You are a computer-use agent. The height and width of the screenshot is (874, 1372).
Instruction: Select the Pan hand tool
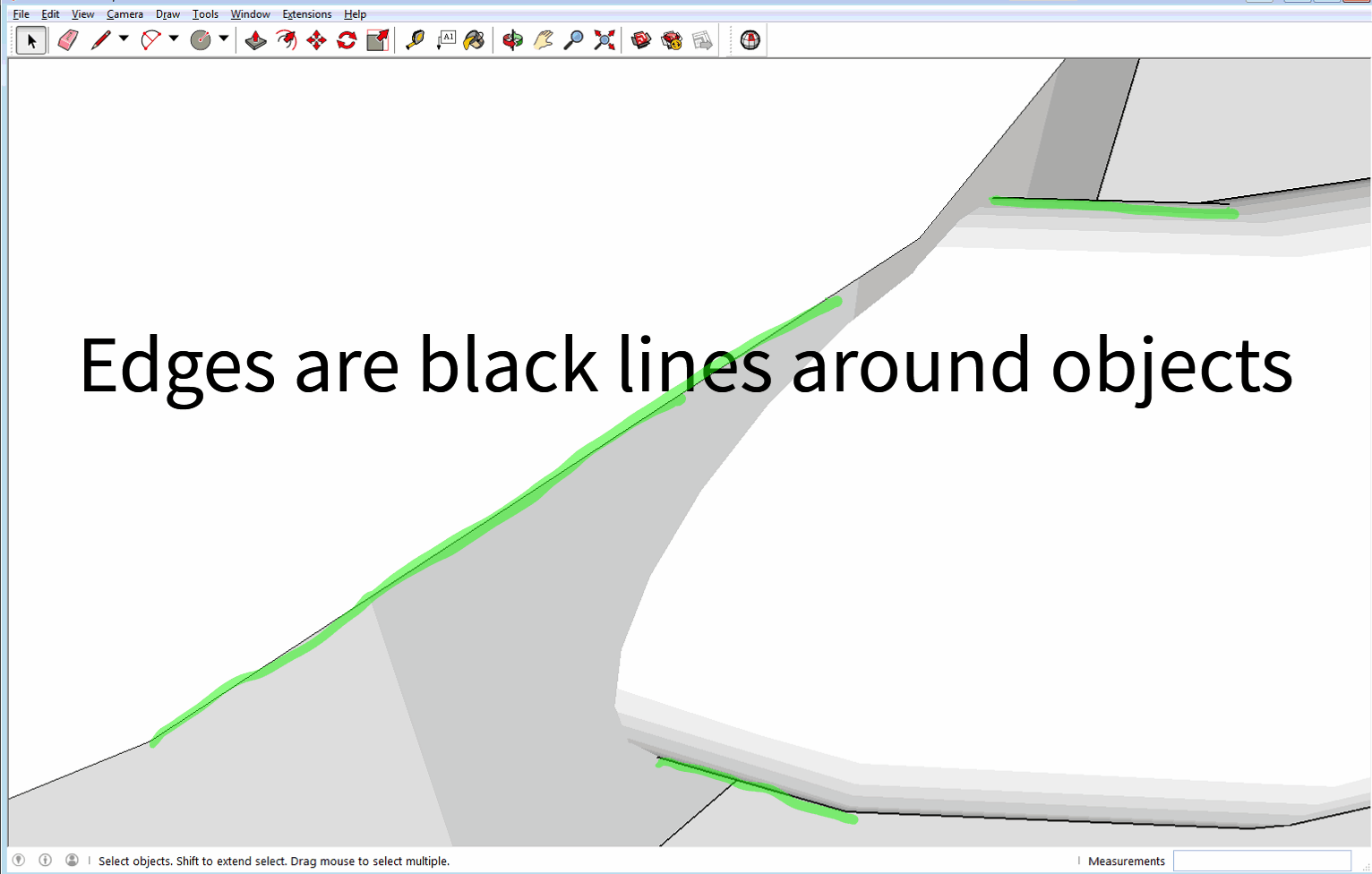point(543,40)
